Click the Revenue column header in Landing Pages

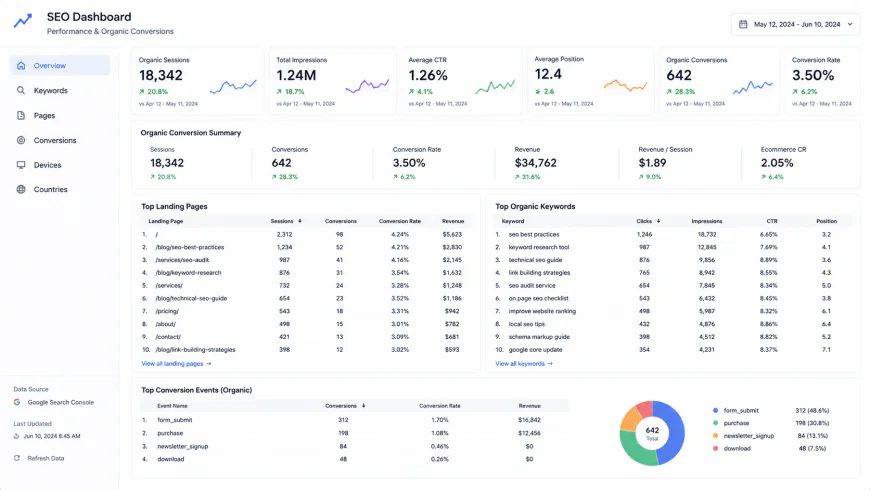pyautogui.click(x=453, y=221)
